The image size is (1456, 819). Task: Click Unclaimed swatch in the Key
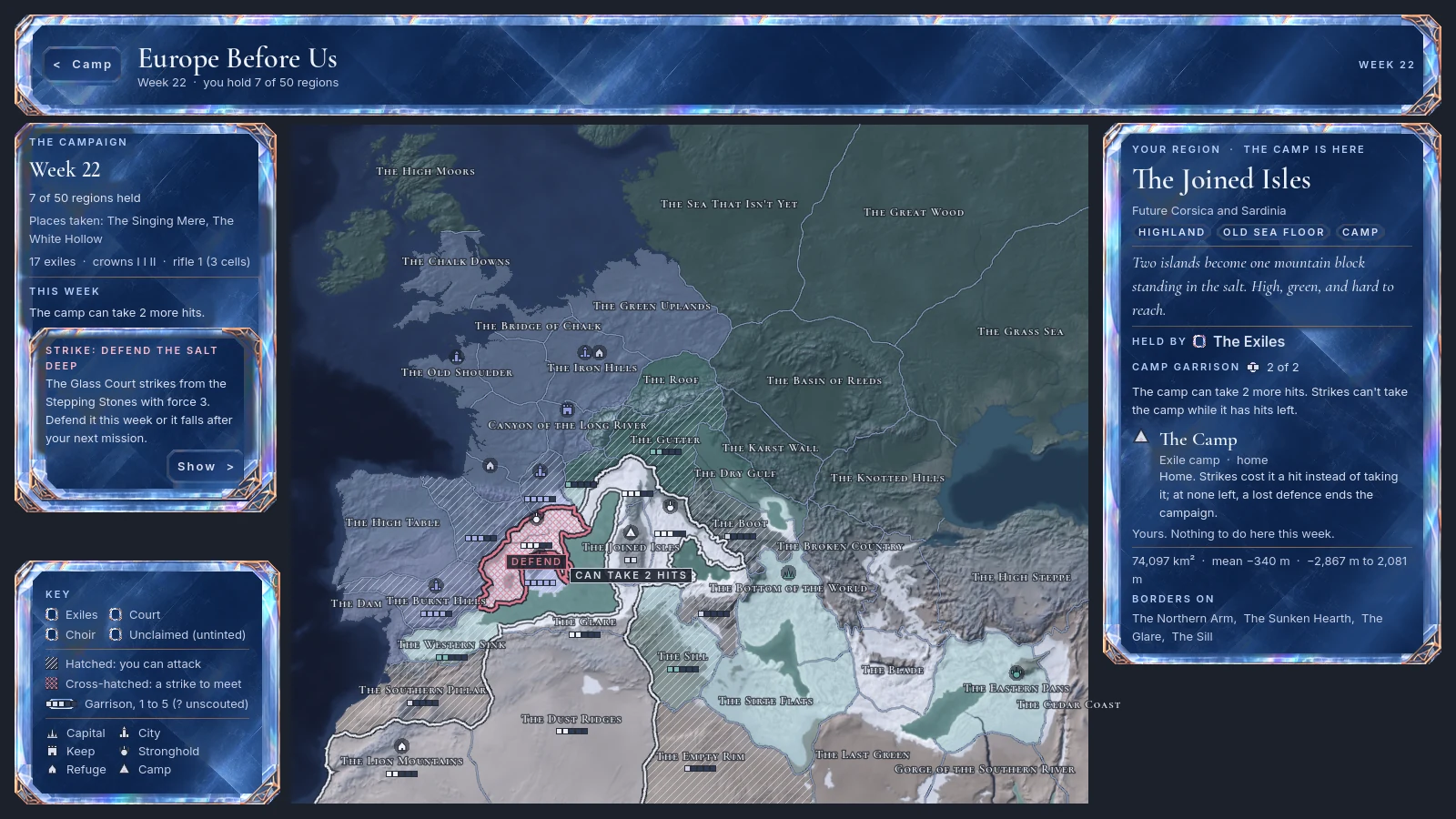pyautogui.click(x=116, y=634)
